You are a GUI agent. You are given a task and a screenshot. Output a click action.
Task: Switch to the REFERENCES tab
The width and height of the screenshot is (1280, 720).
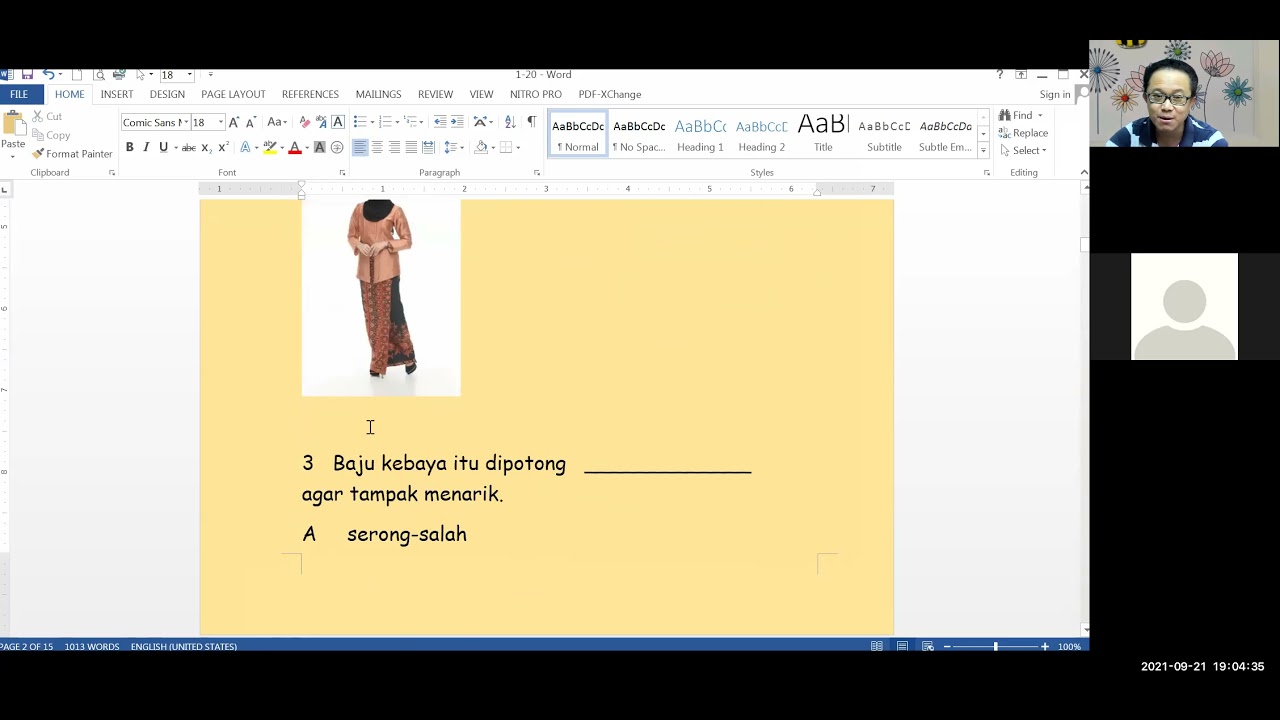point(310,94)
